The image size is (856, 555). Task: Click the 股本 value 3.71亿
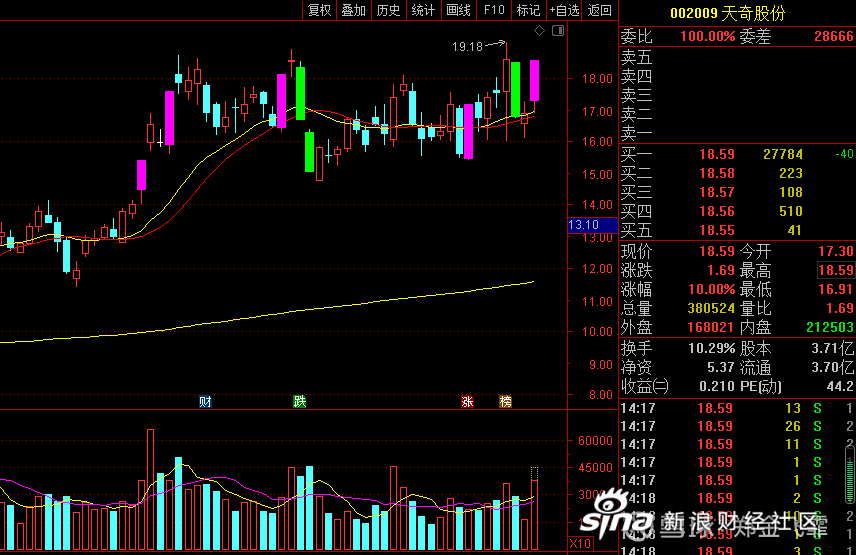point(833,348)
